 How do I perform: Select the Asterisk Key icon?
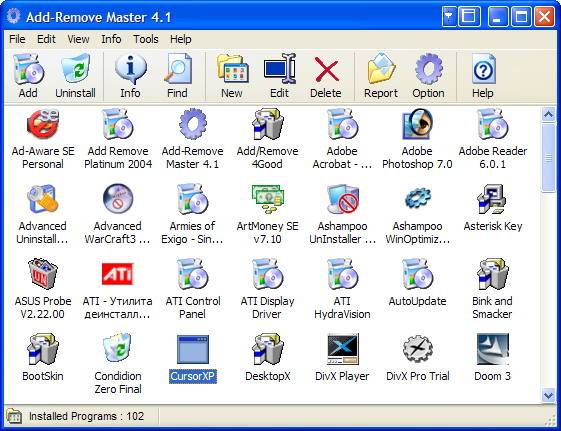coord(493,200)
